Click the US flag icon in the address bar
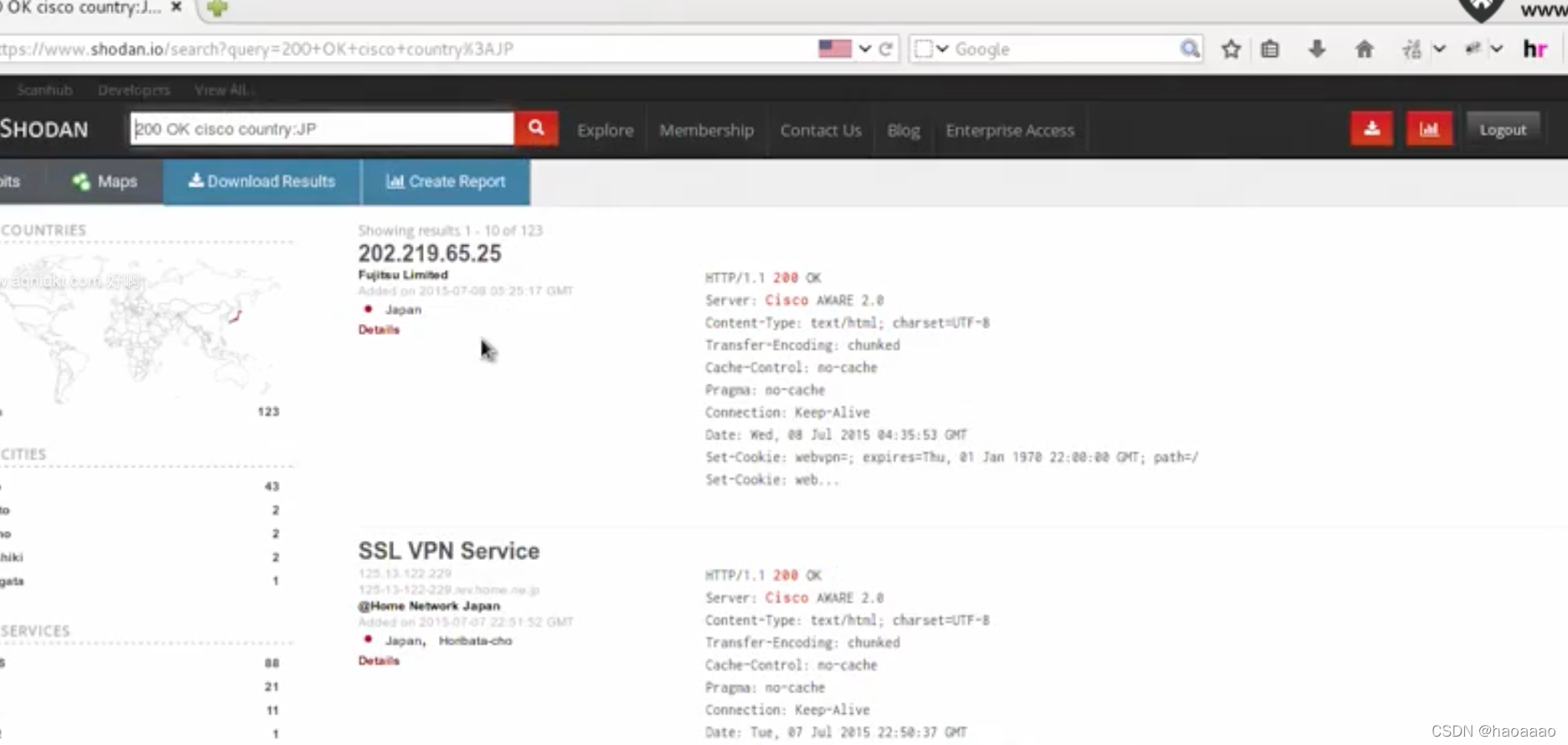Viewport: 1568px width, 745px height. click(834, 49)
